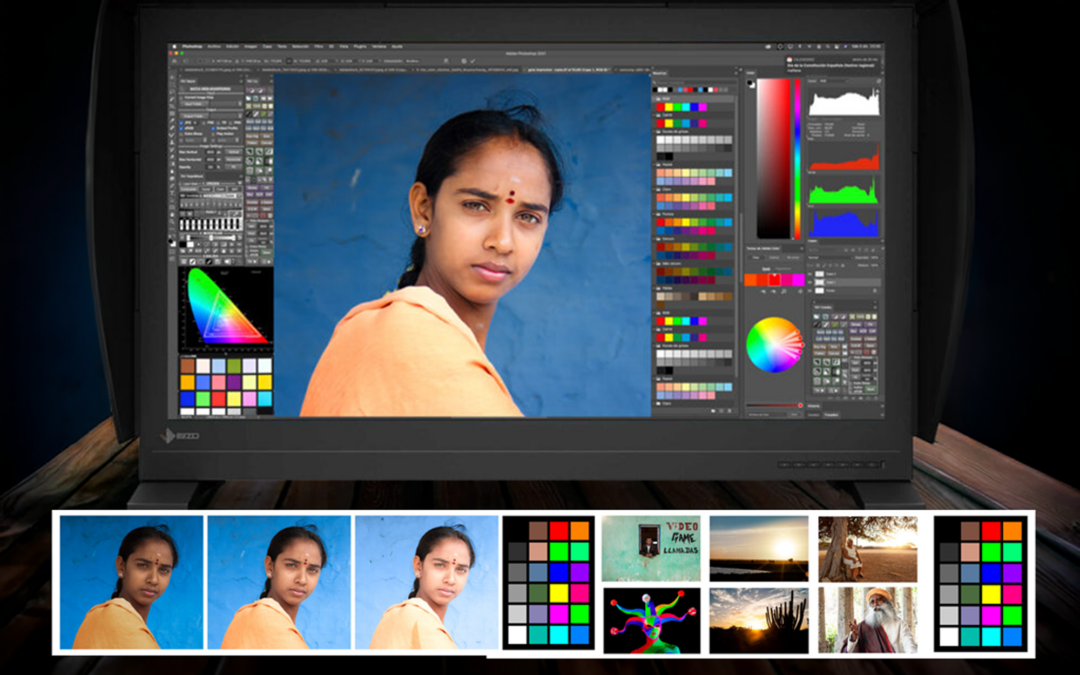Select the Rectangle shape tool

(172, 209)
